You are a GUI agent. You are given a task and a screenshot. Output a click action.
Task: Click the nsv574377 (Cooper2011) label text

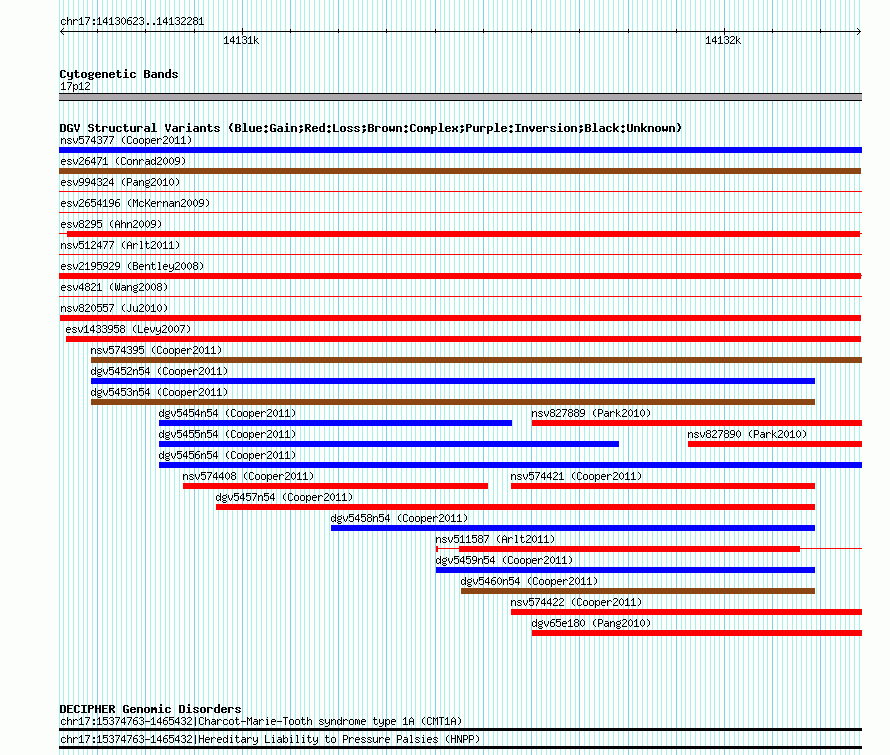[x=126, y=140]
